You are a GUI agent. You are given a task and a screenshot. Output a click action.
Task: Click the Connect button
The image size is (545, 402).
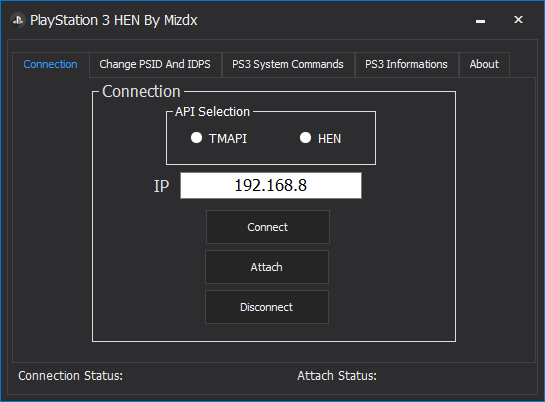pos(268,227)
